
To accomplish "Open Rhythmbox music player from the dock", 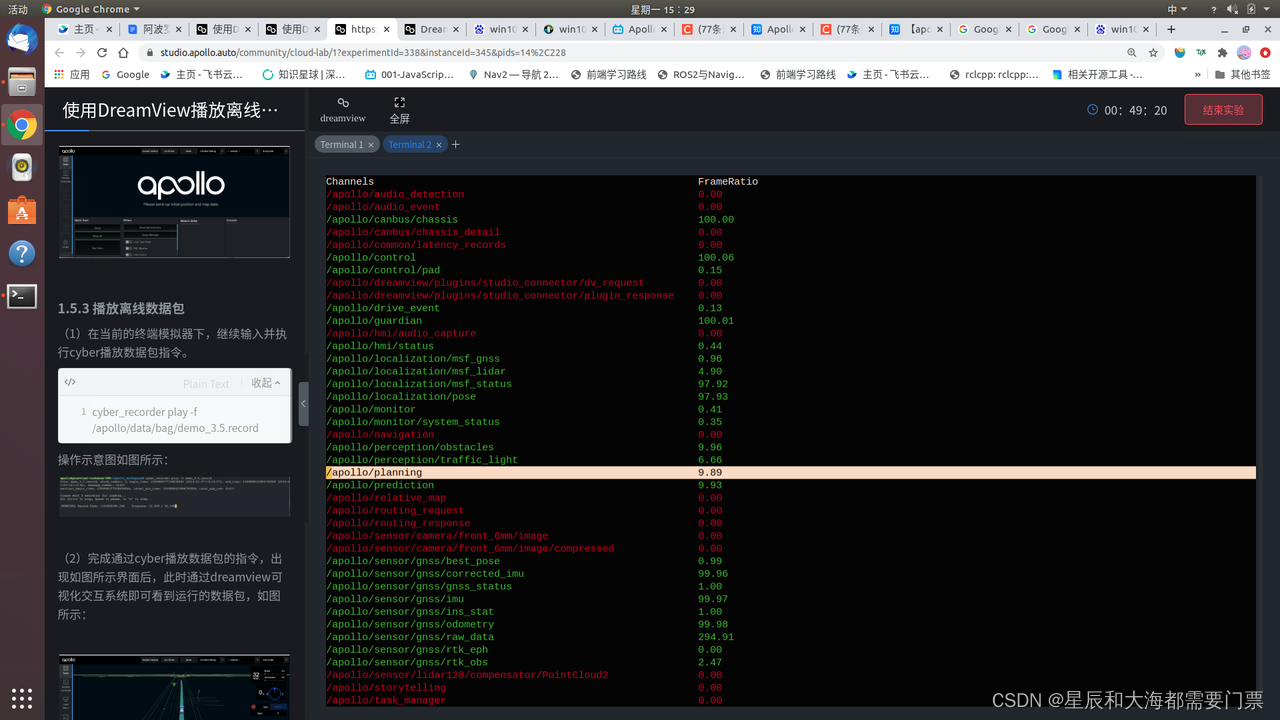I will pos(22,168).
